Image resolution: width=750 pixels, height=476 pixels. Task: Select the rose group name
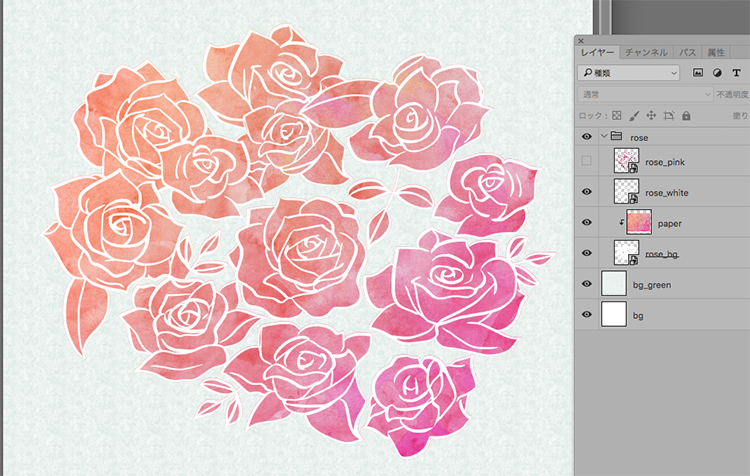(x=639, y=138)
